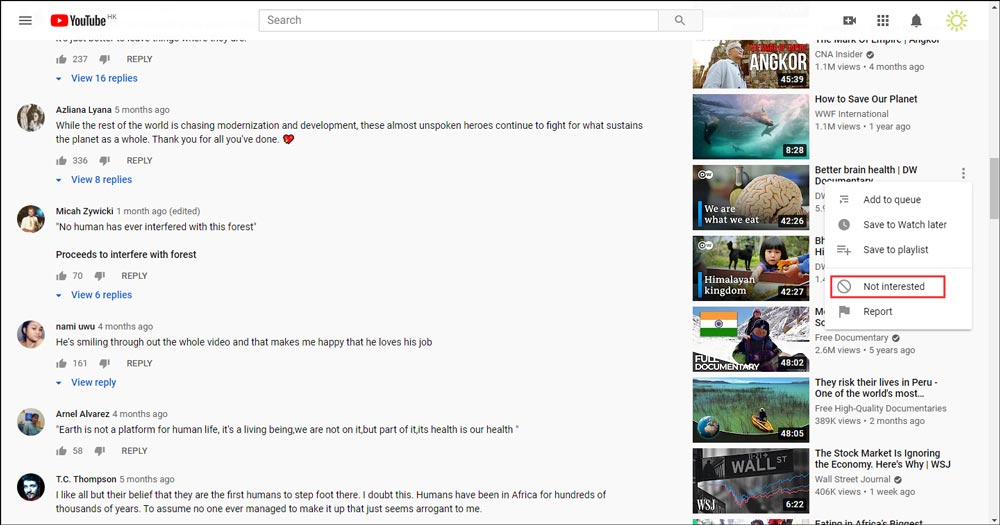Open the India Full Documentary thumbnail
The width and height of the screenshot is (1000, 525).
[x=751, y=339]
